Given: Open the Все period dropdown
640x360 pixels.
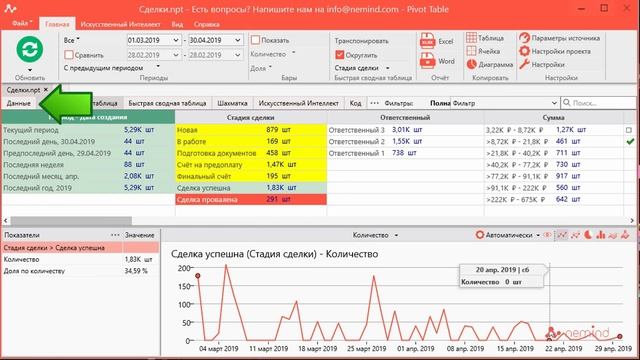Looking at the screenshot, I should [x=72, y=40].
